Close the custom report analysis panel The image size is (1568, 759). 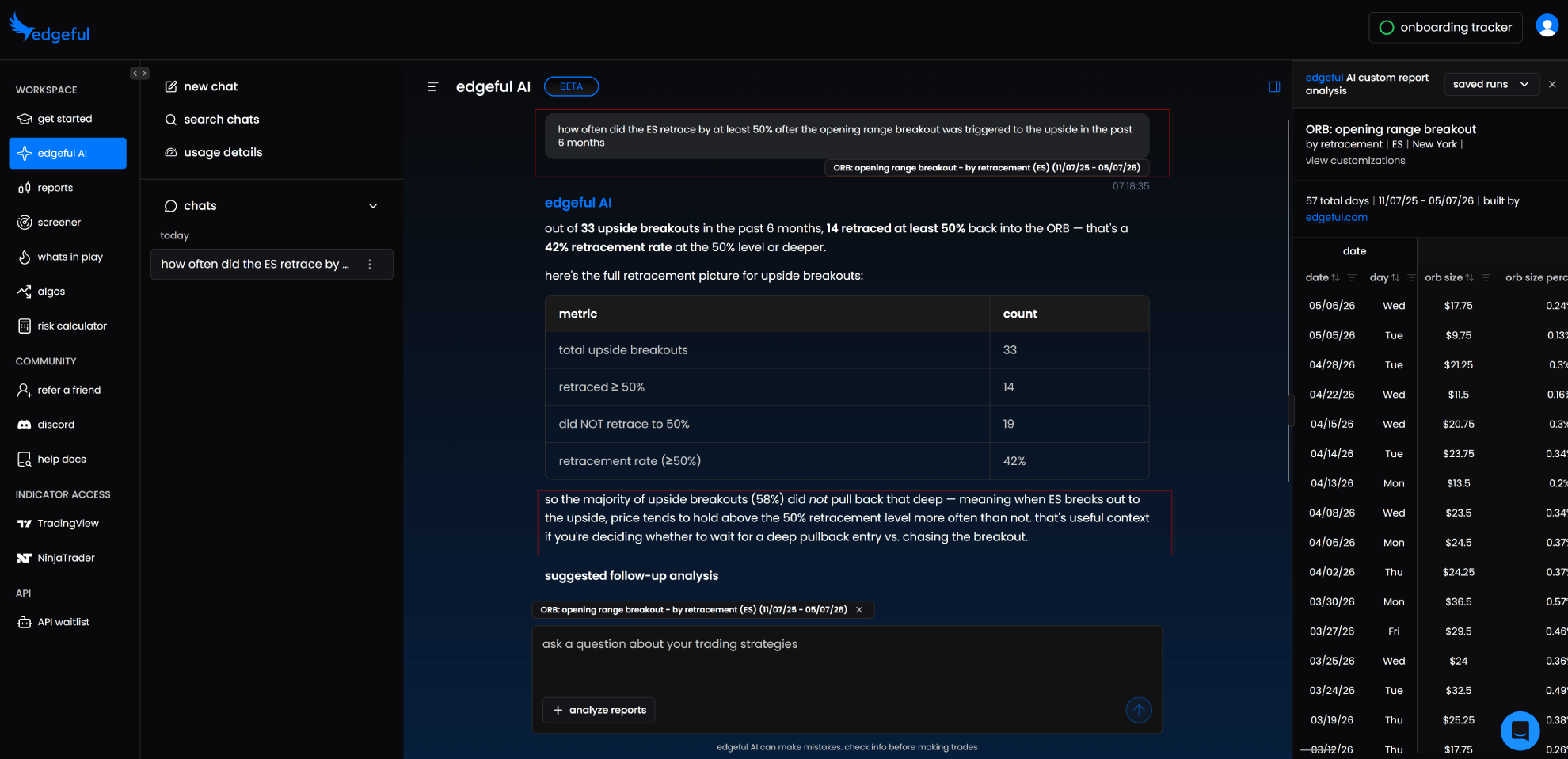point(1552,84)
